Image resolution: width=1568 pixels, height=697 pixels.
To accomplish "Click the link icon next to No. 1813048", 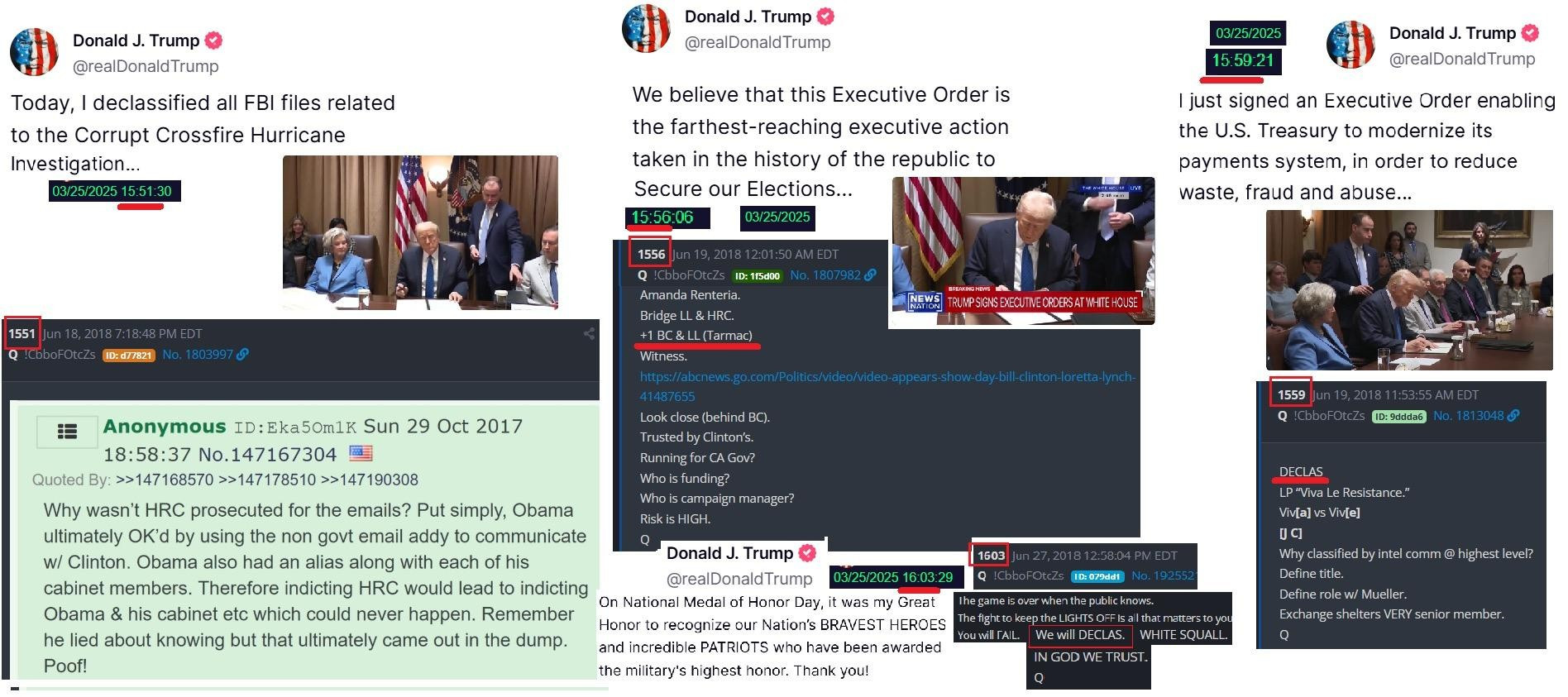I will click(x=1513, y=416).
